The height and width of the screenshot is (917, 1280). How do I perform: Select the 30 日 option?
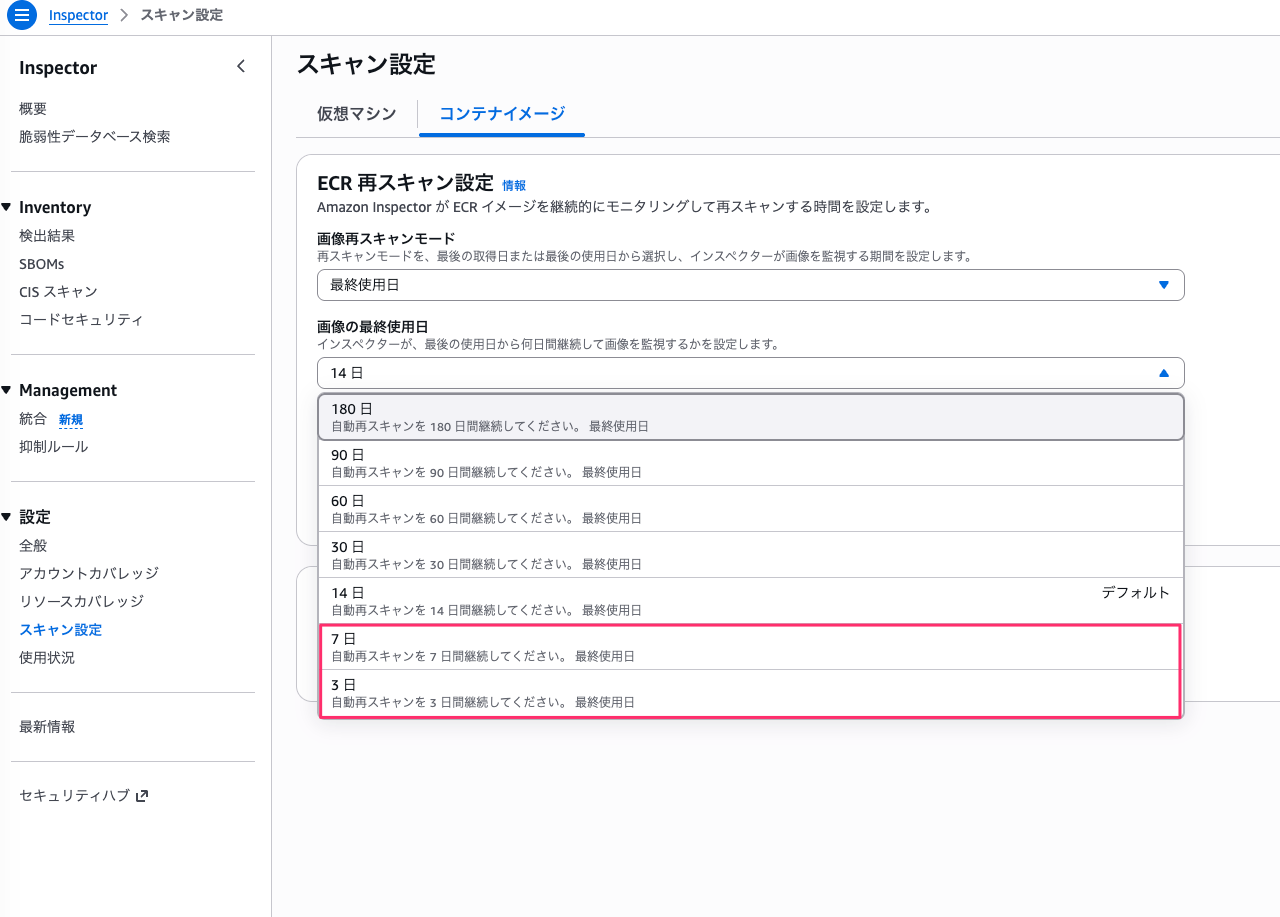pos(750,555)
